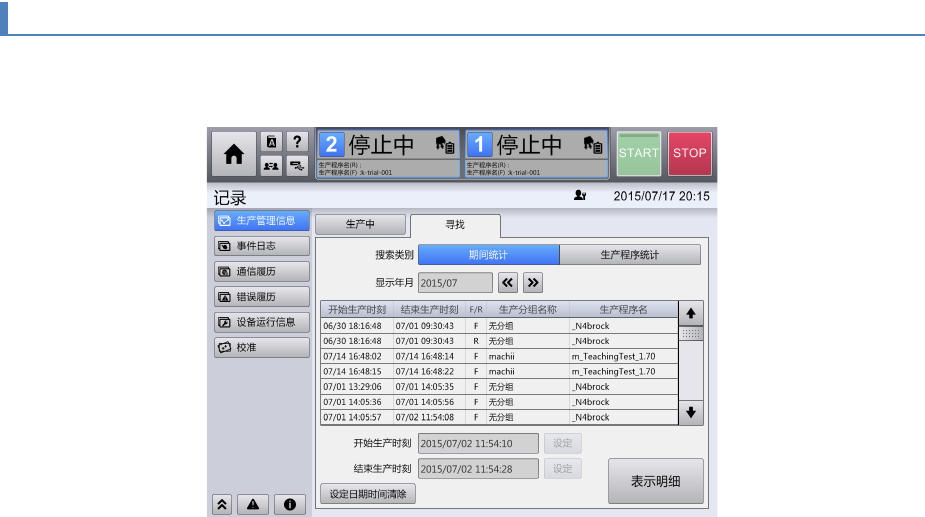This screenshot has height=517, width=925.
Task: Click 设定 beside 结束生产时刻
Action: (x=563, y=469)
